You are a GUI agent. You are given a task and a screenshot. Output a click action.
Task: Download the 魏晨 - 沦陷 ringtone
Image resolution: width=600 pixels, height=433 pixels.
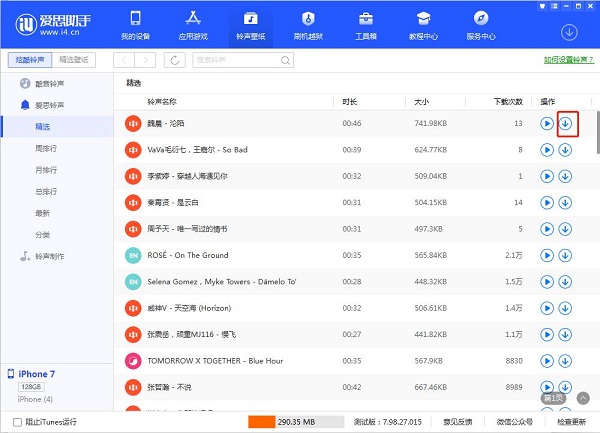pyautogui.click(x=566, y=123)
